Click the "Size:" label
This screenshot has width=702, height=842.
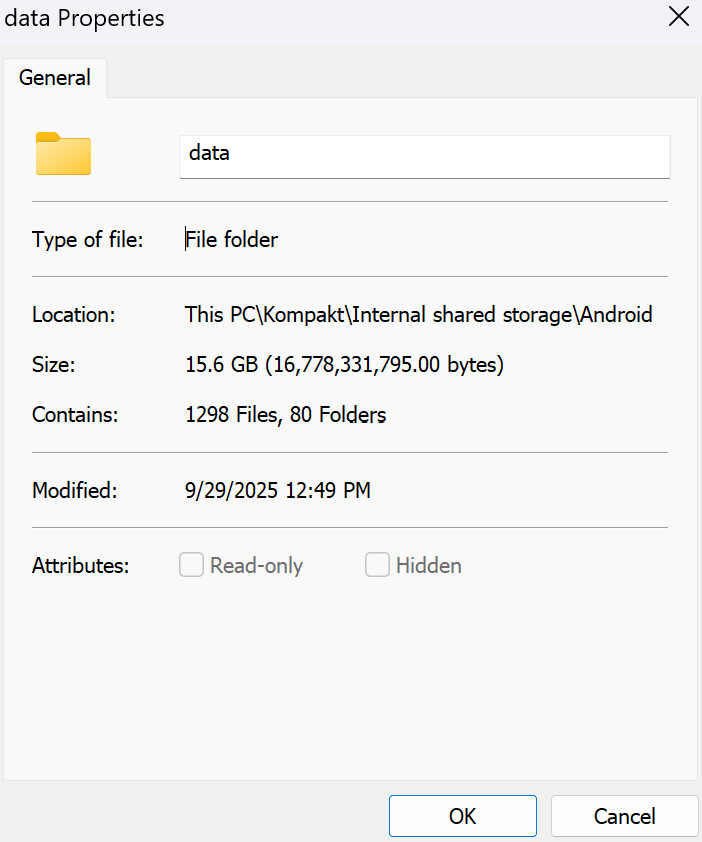(54, 365)
